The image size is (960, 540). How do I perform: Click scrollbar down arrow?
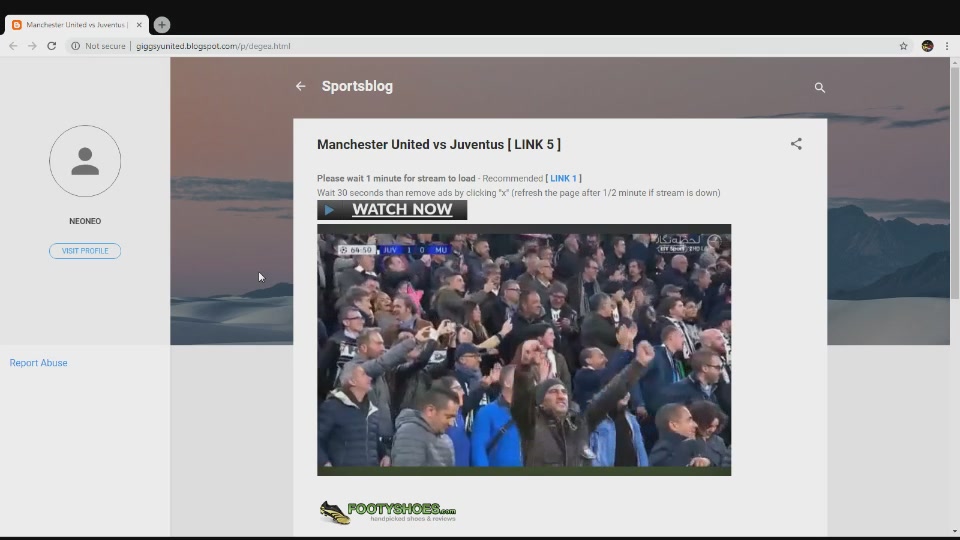(x=954, y=531)
